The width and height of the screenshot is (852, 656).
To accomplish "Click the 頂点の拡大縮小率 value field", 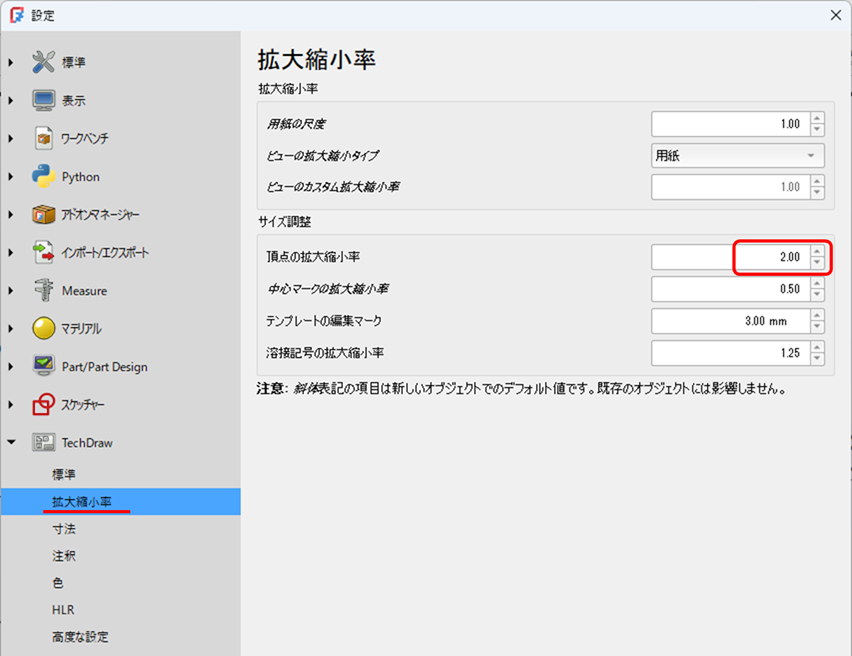I will [730, 257].
